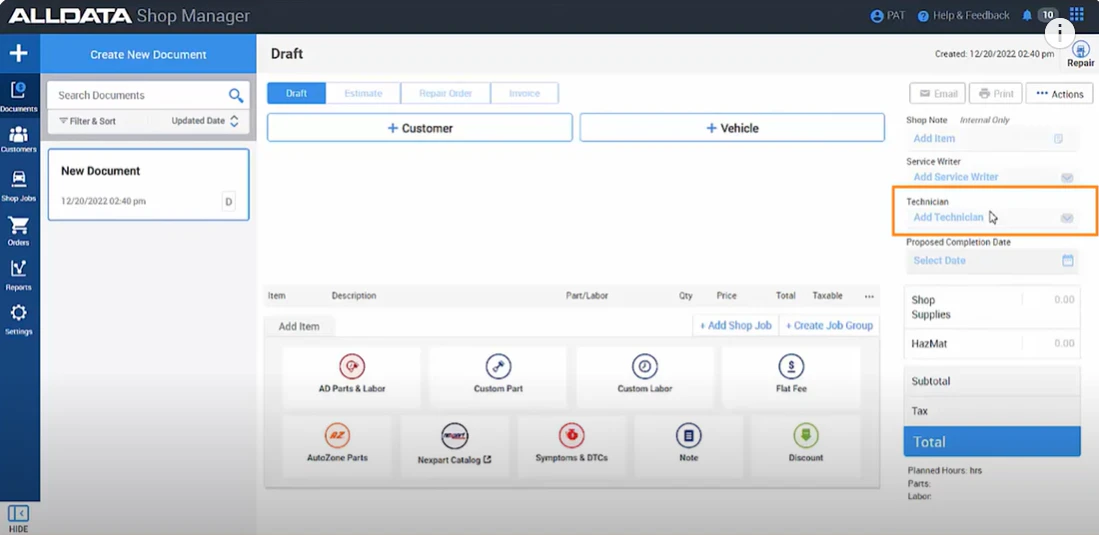Open the Repair icon at top right
This screenshot has width=1099, height=535.
click(1080, 54)
